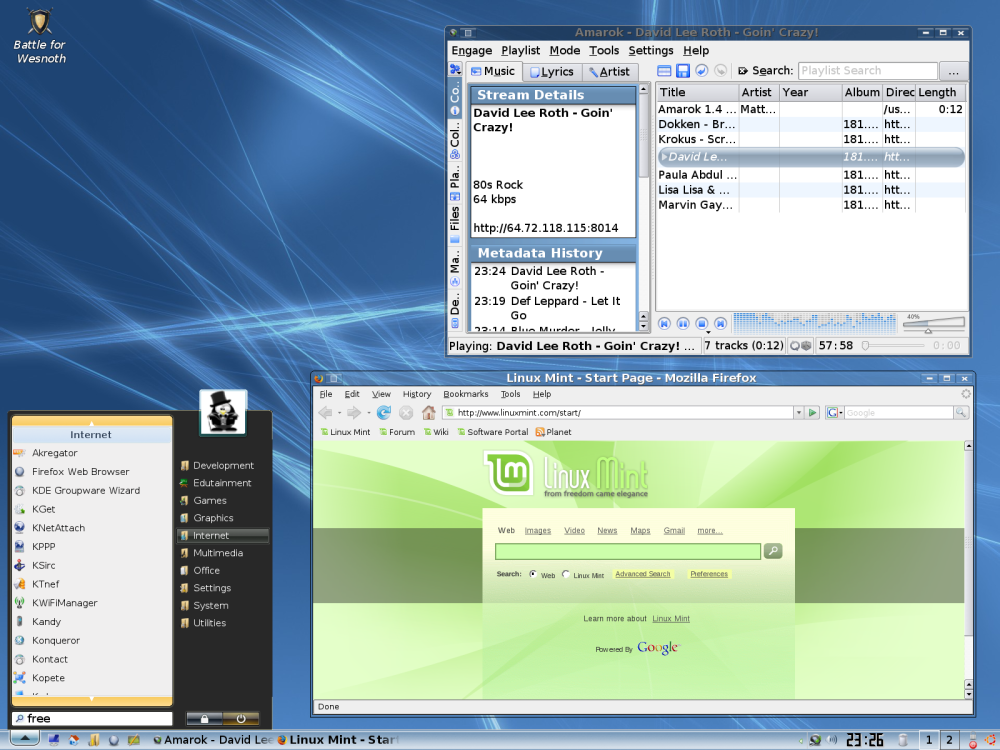Screen dimensions: 1000x750
Task: Open the Firefox URL bar history dropdown
Action: tap(798, 413)
